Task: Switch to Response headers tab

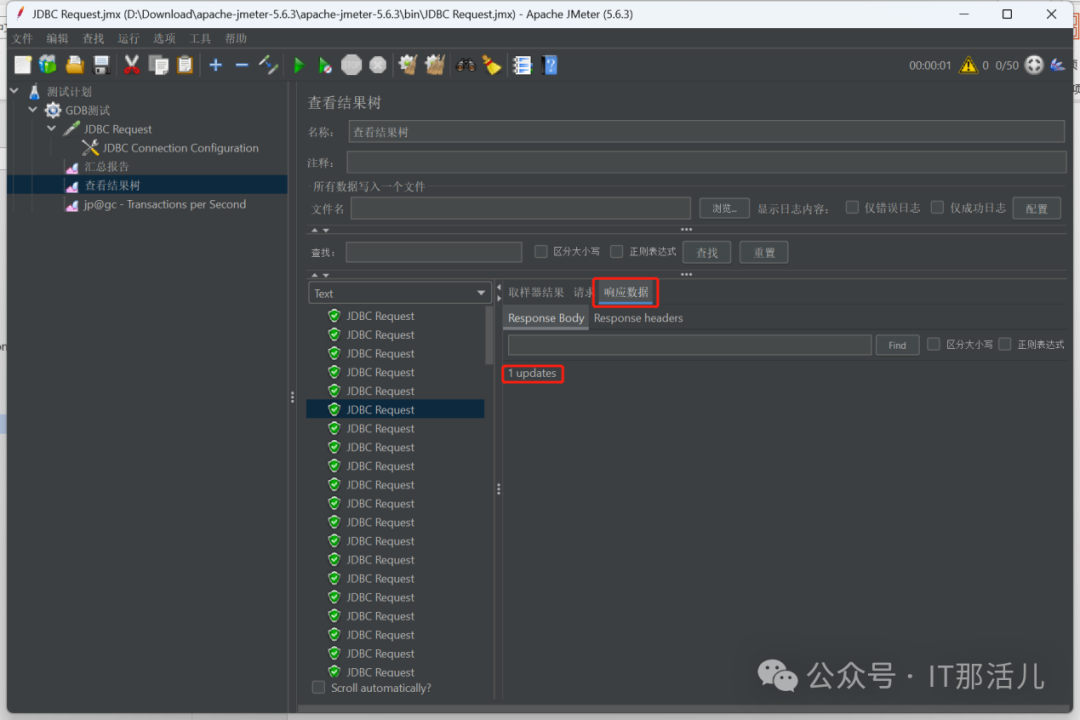Action: point(638,318)
